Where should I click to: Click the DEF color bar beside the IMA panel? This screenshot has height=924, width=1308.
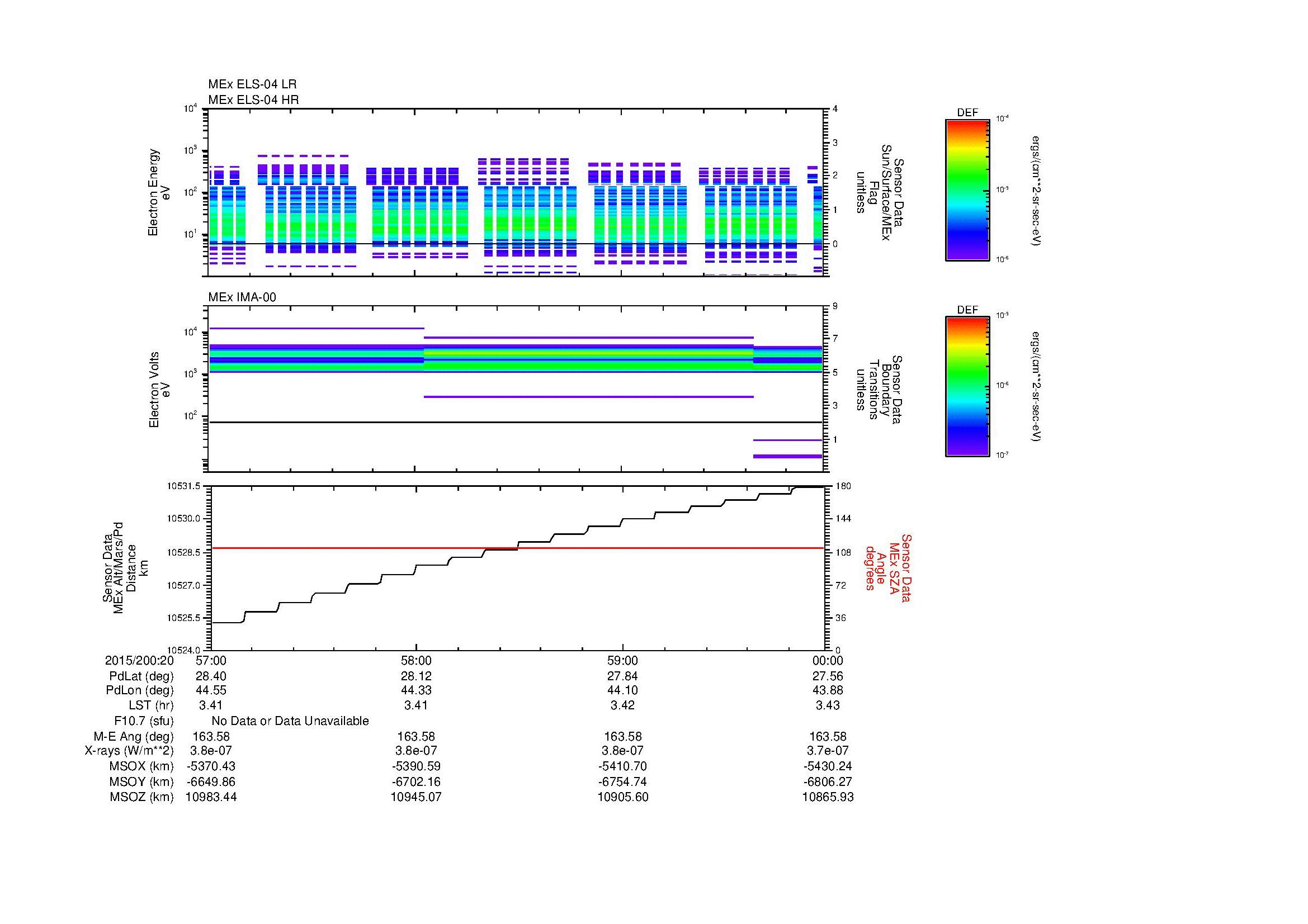click(967, 387)
